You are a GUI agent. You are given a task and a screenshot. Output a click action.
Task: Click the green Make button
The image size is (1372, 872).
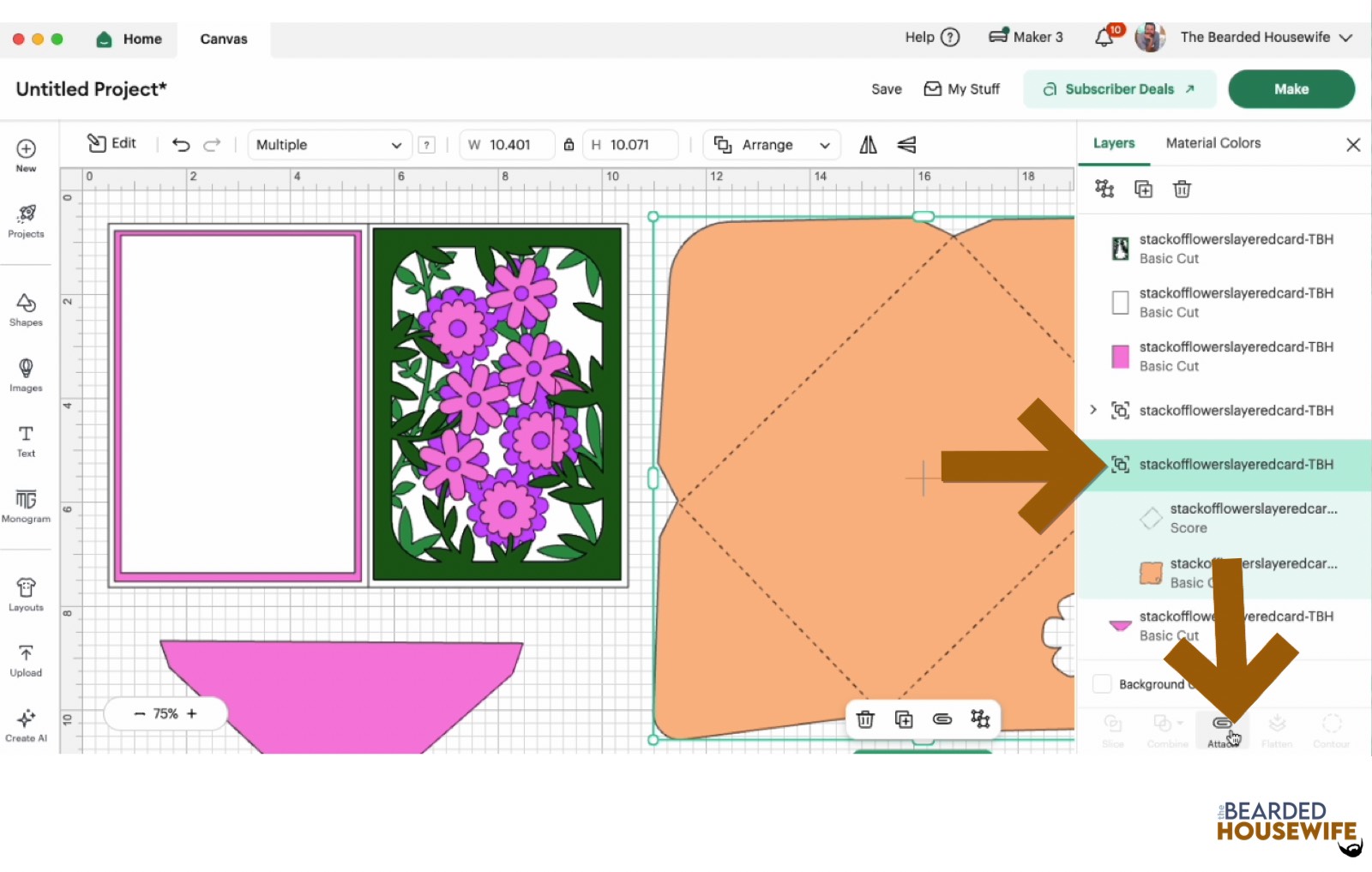(x=1291, y=89)
